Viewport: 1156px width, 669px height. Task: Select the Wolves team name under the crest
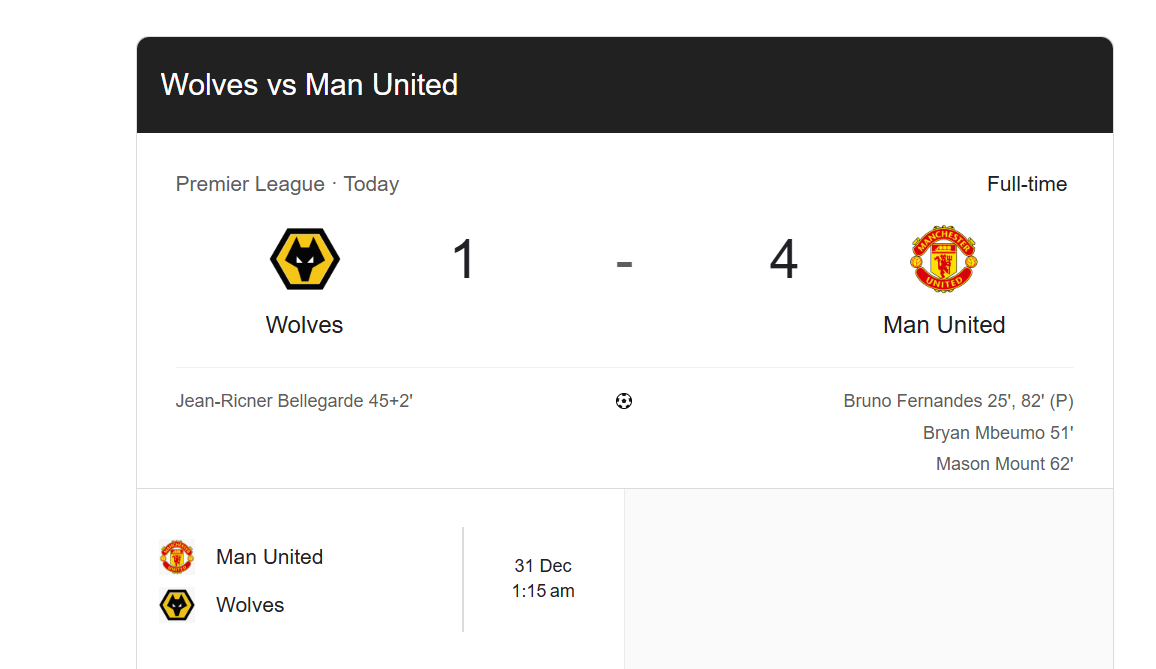click(x=304, y=325)
